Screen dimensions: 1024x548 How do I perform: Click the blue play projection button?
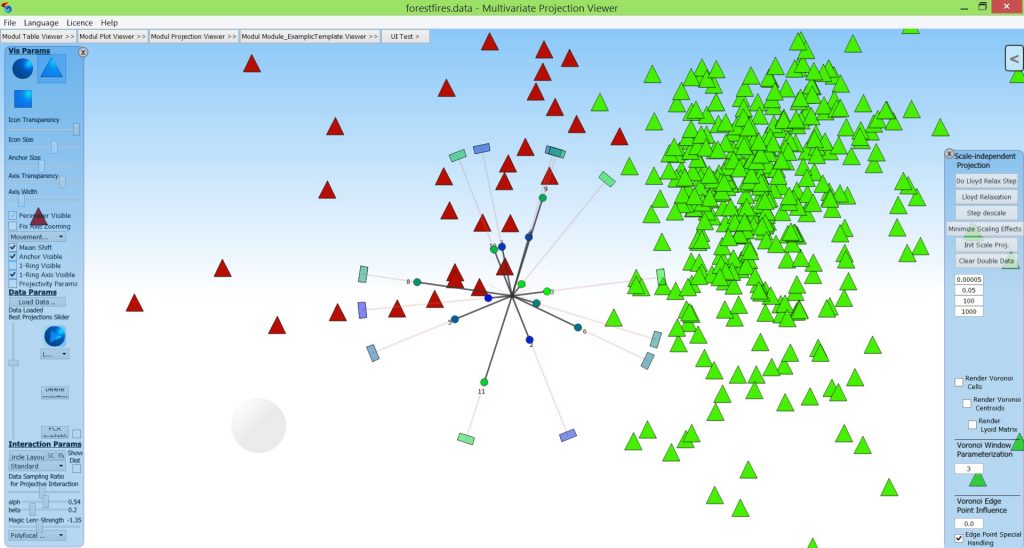pos(55,336)
